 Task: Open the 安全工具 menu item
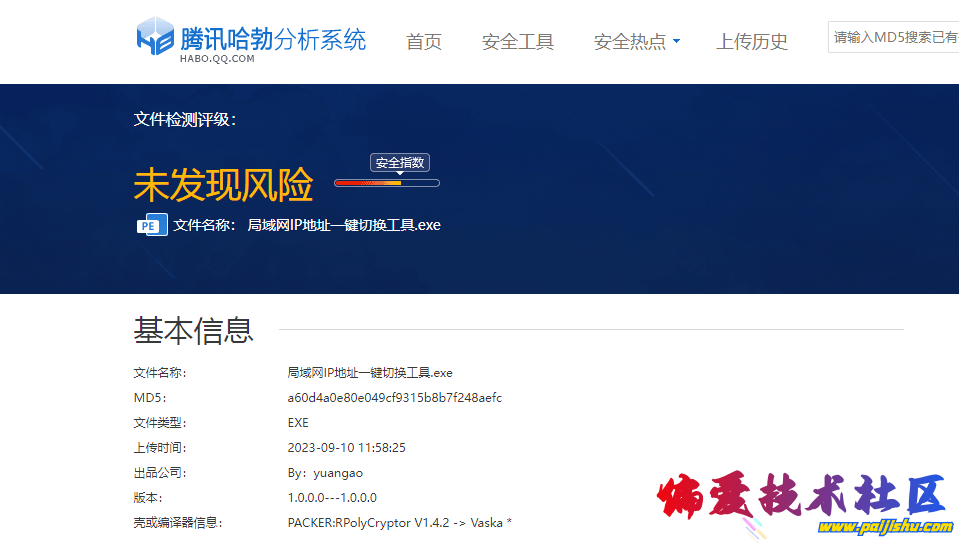[518, 42]
